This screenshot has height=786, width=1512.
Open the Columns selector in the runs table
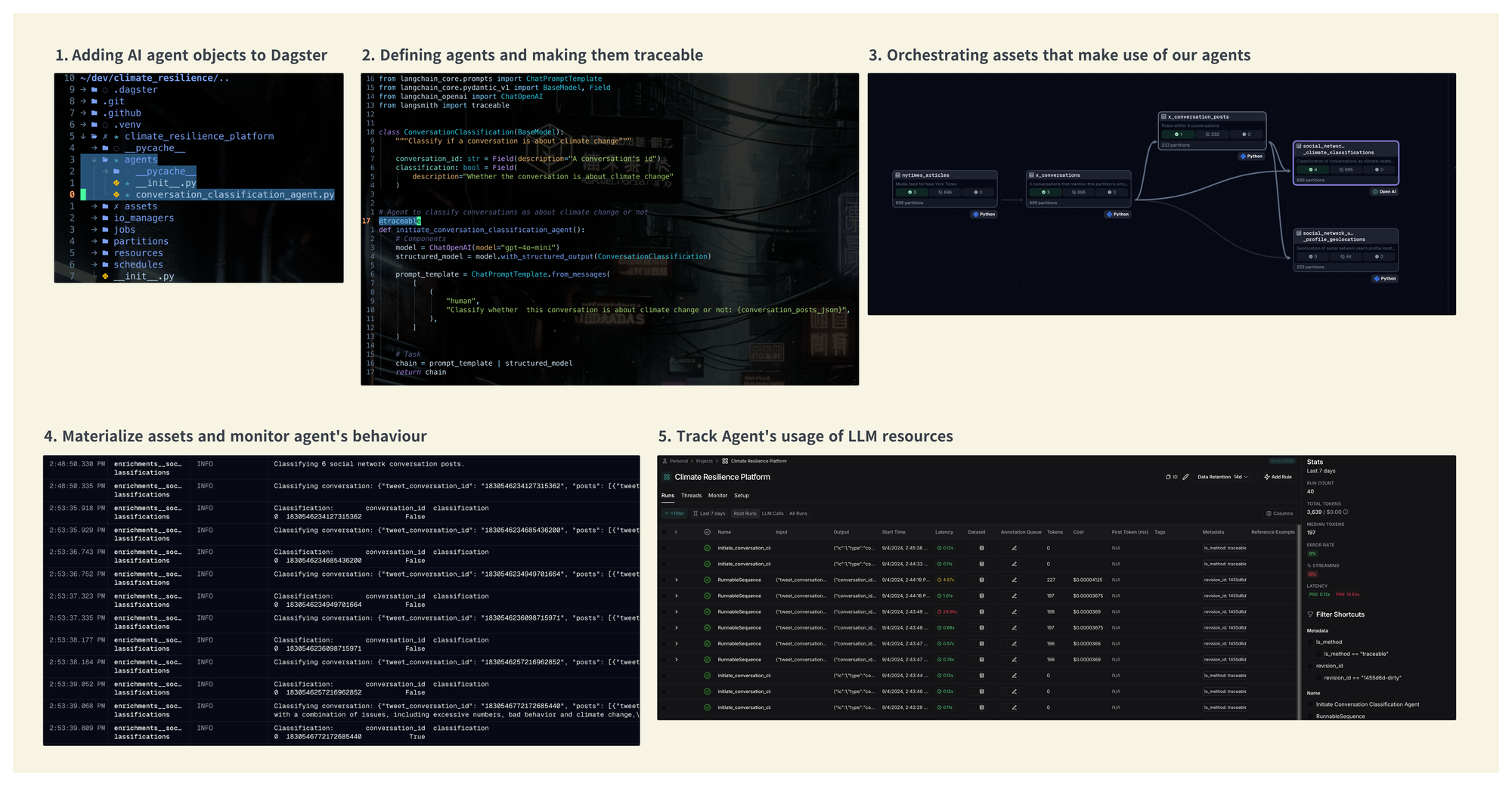point(1279,513)
